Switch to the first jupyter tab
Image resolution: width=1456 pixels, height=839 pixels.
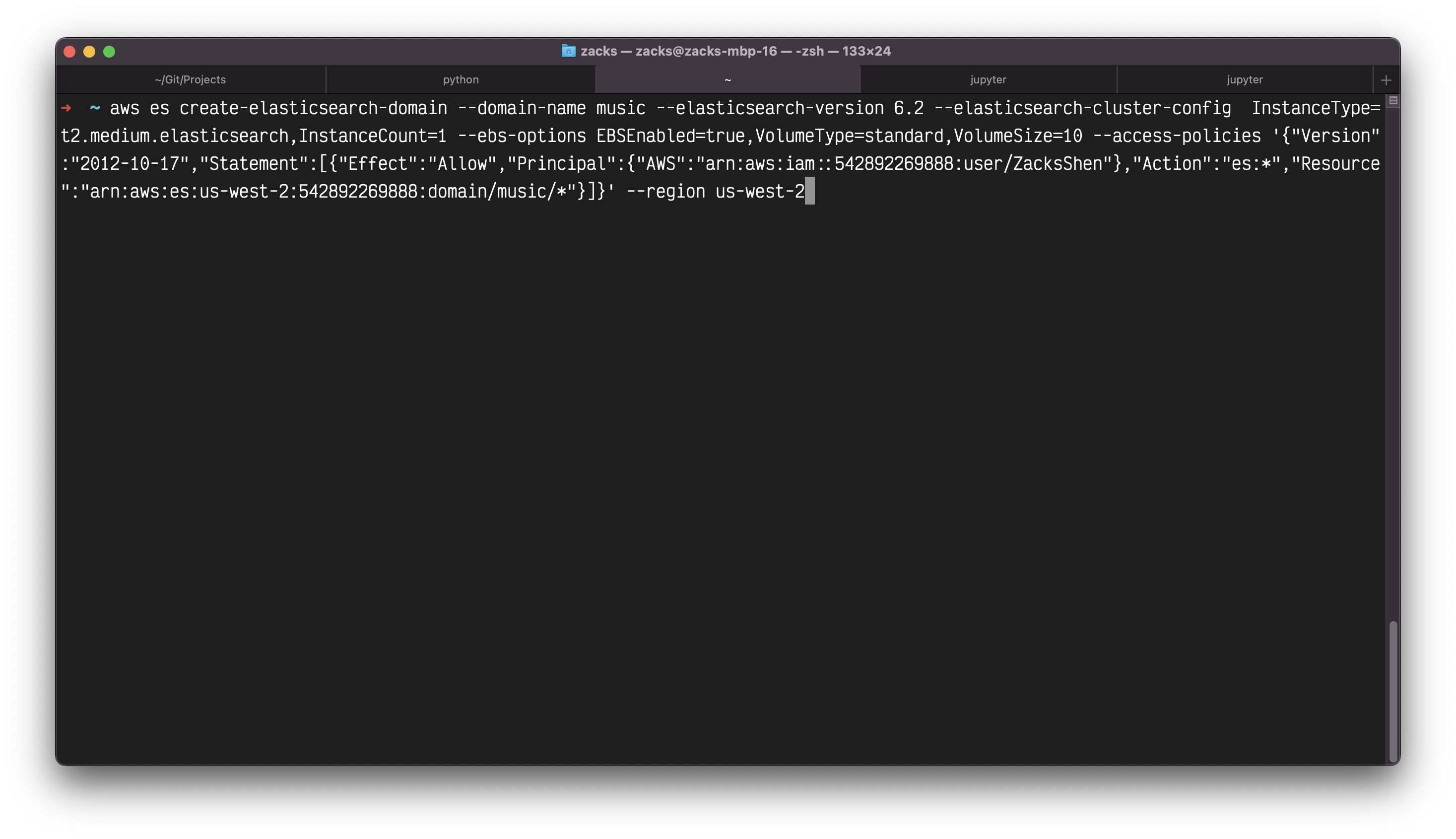[988, 80]
